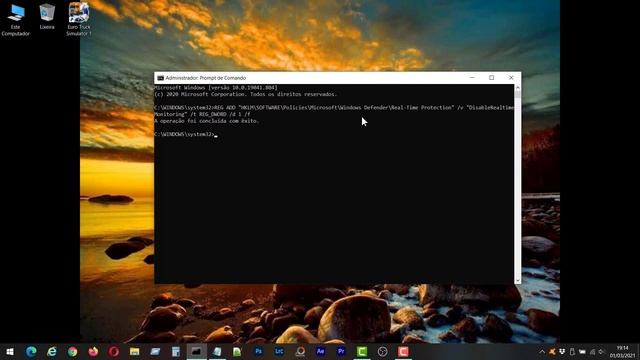Click the Command Prompt title bar icon
This screenshot has height=360, width=640.
pos(160,78)
